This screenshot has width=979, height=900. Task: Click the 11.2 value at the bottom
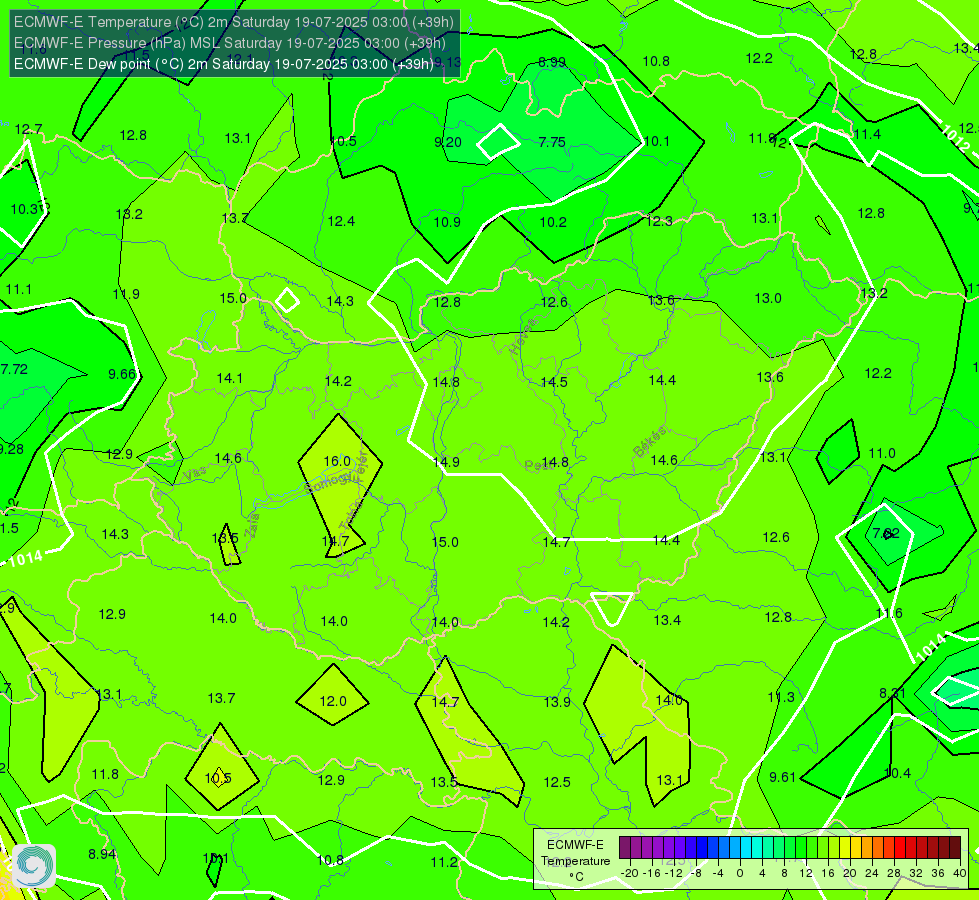[444, 862]
